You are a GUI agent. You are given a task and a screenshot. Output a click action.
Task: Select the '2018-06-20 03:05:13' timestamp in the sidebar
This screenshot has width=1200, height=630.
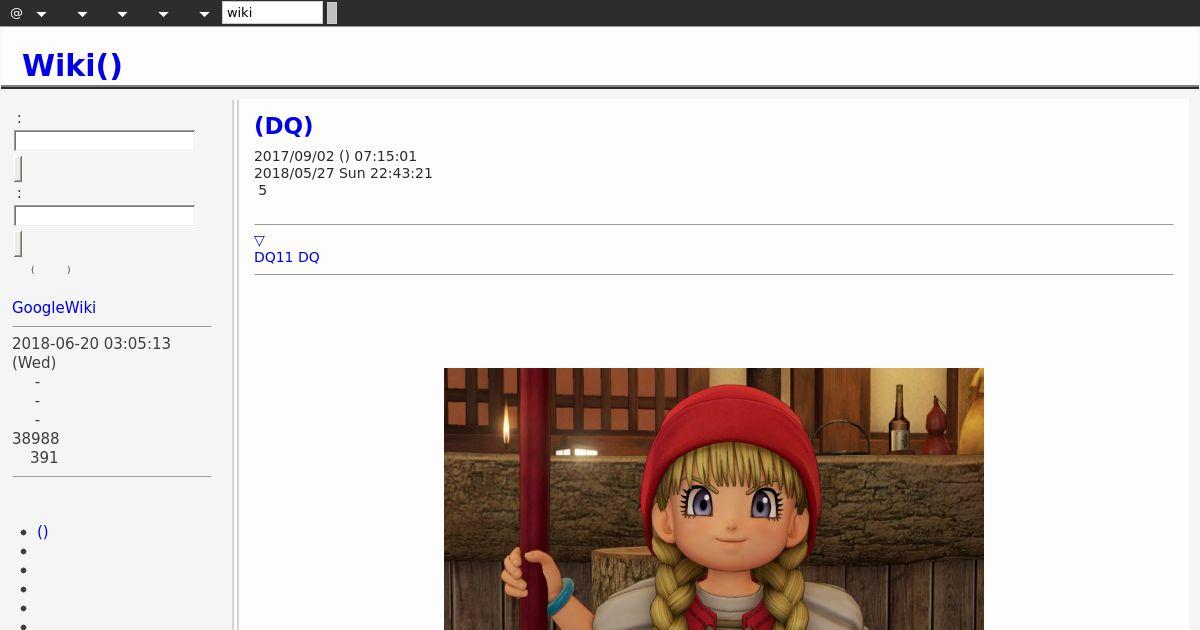point(91,343)
